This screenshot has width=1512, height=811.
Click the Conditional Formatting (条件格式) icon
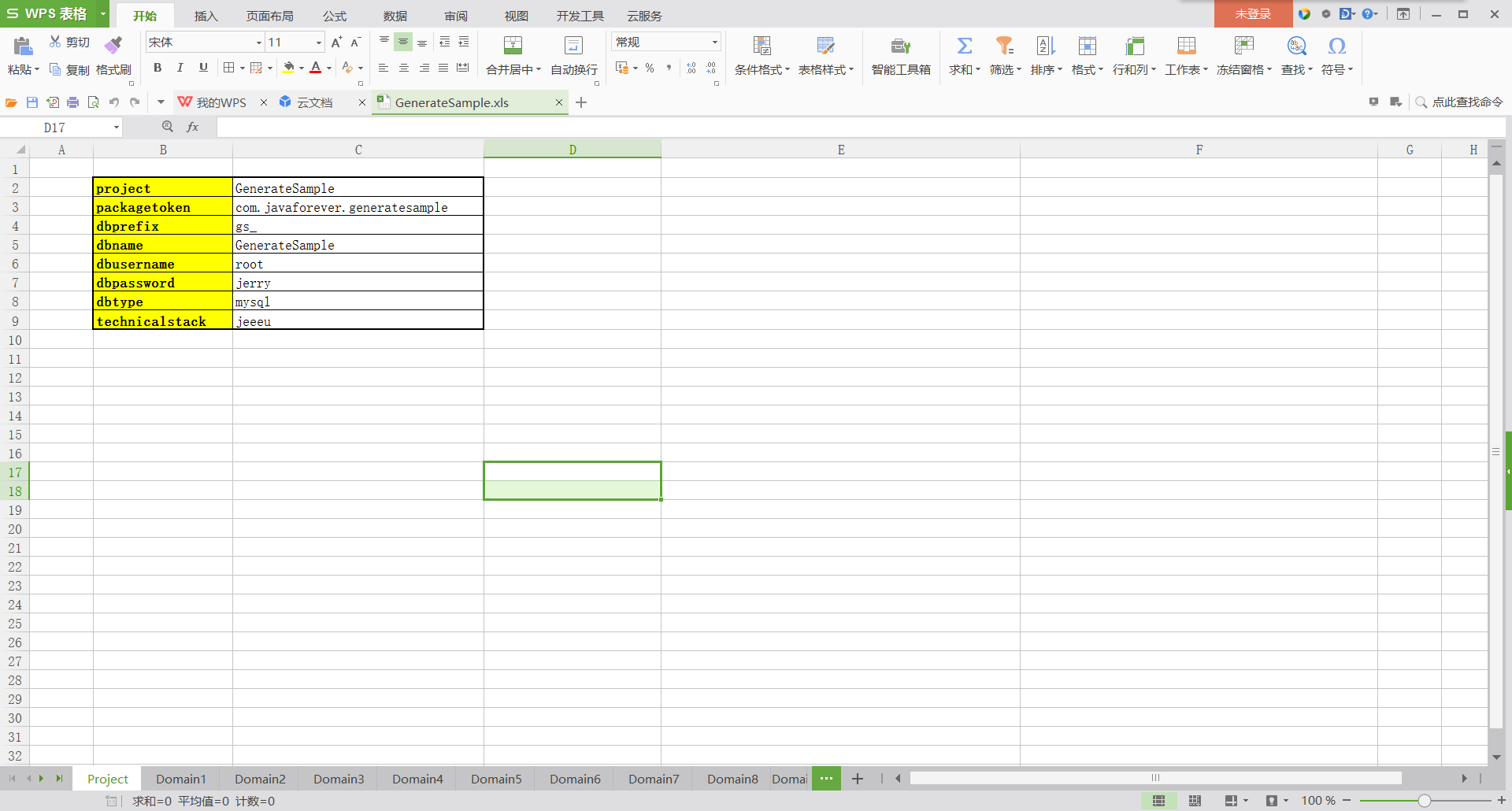(762, 46)
